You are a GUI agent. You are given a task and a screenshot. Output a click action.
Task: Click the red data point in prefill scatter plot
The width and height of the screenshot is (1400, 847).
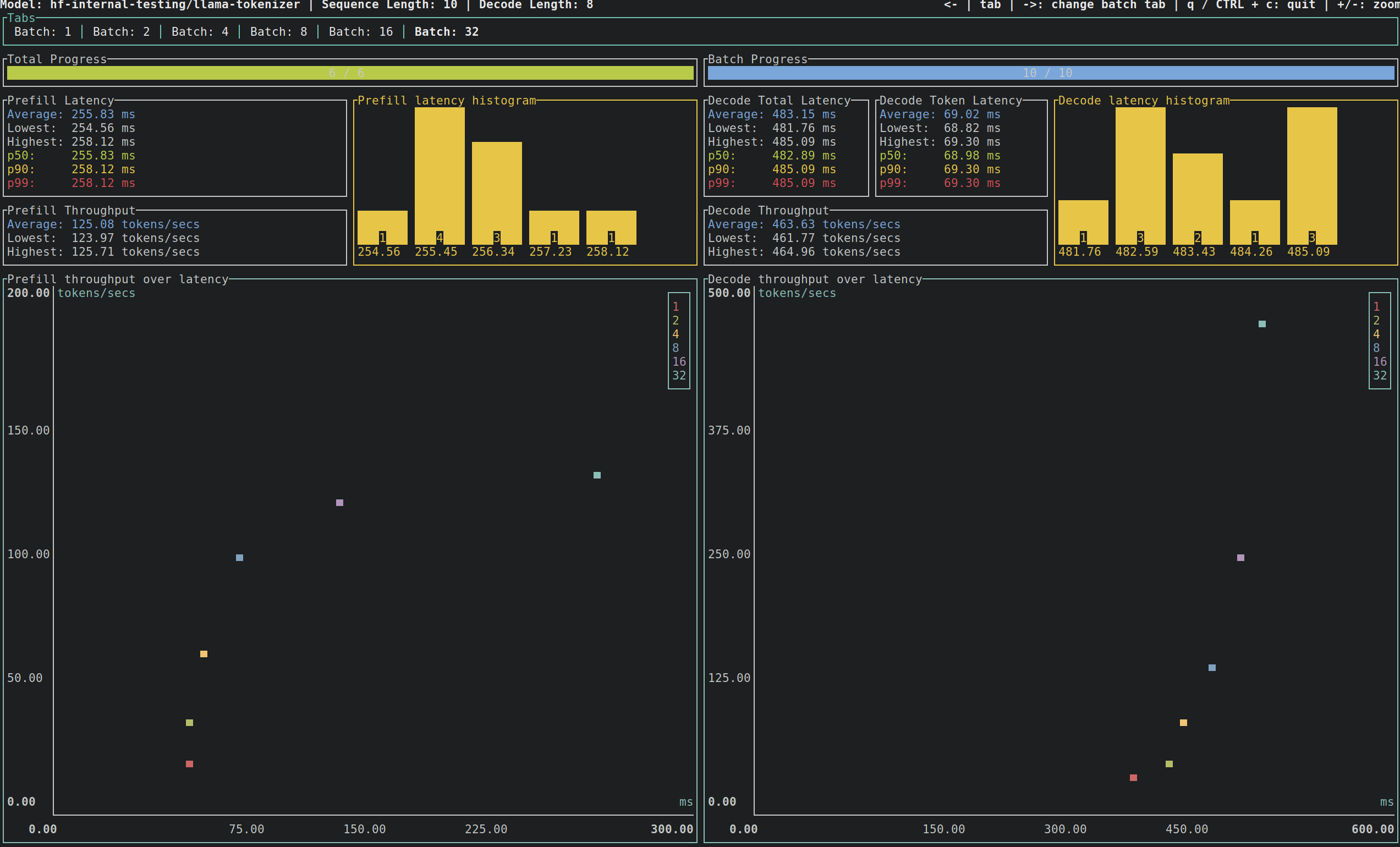(189, 764)
